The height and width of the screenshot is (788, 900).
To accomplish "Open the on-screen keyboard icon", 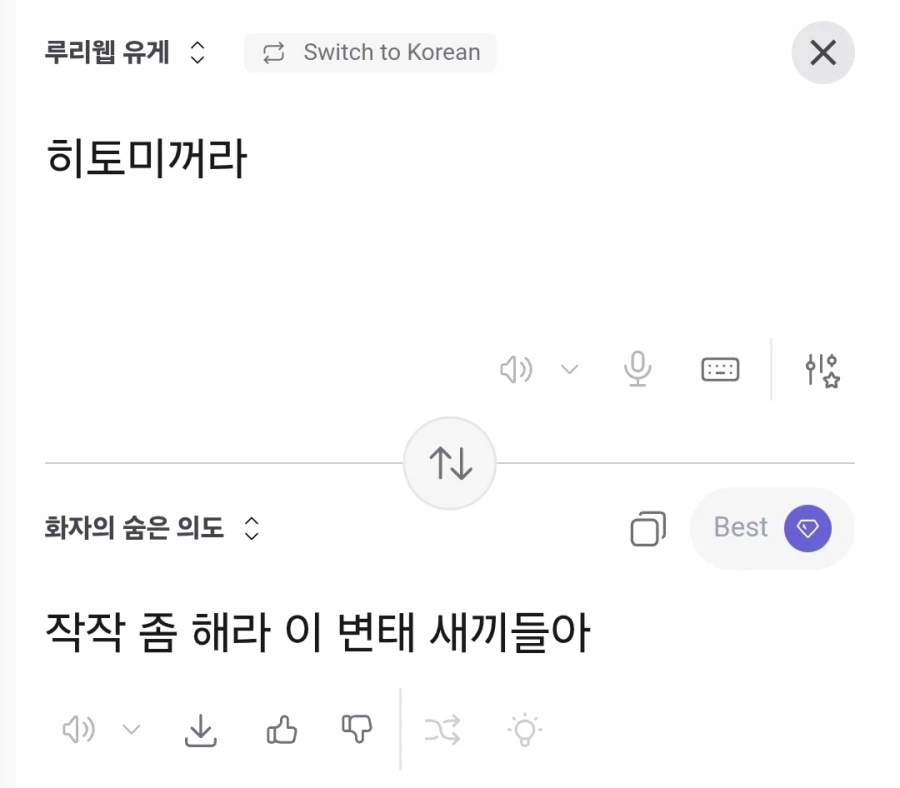I will coord(720,369).
